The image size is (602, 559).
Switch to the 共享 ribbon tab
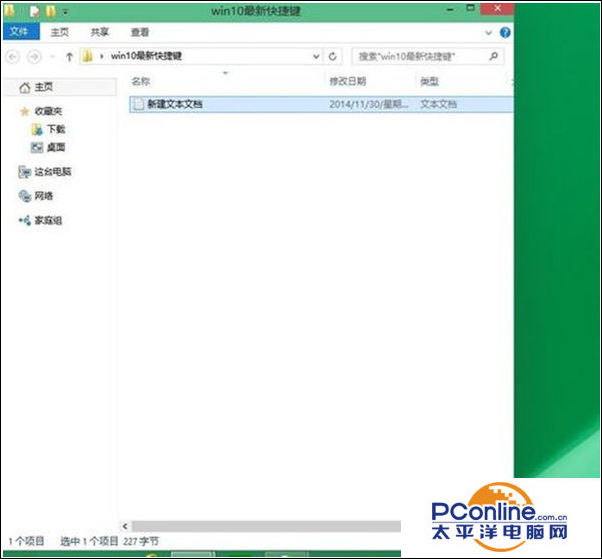click(100, 32)
